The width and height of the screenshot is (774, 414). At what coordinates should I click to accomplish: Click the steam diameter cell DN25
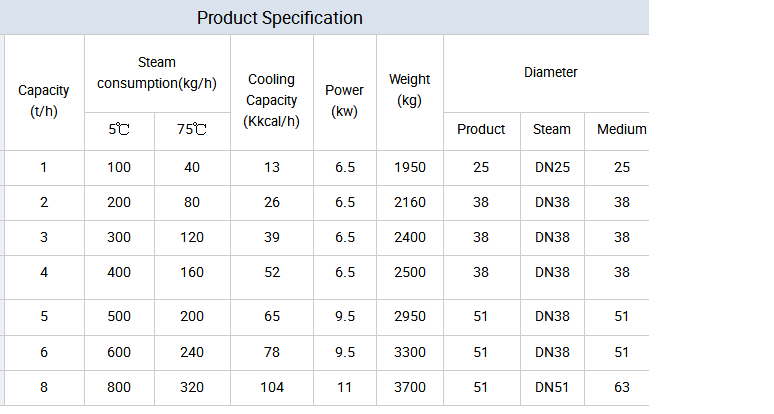pos(552,167)
